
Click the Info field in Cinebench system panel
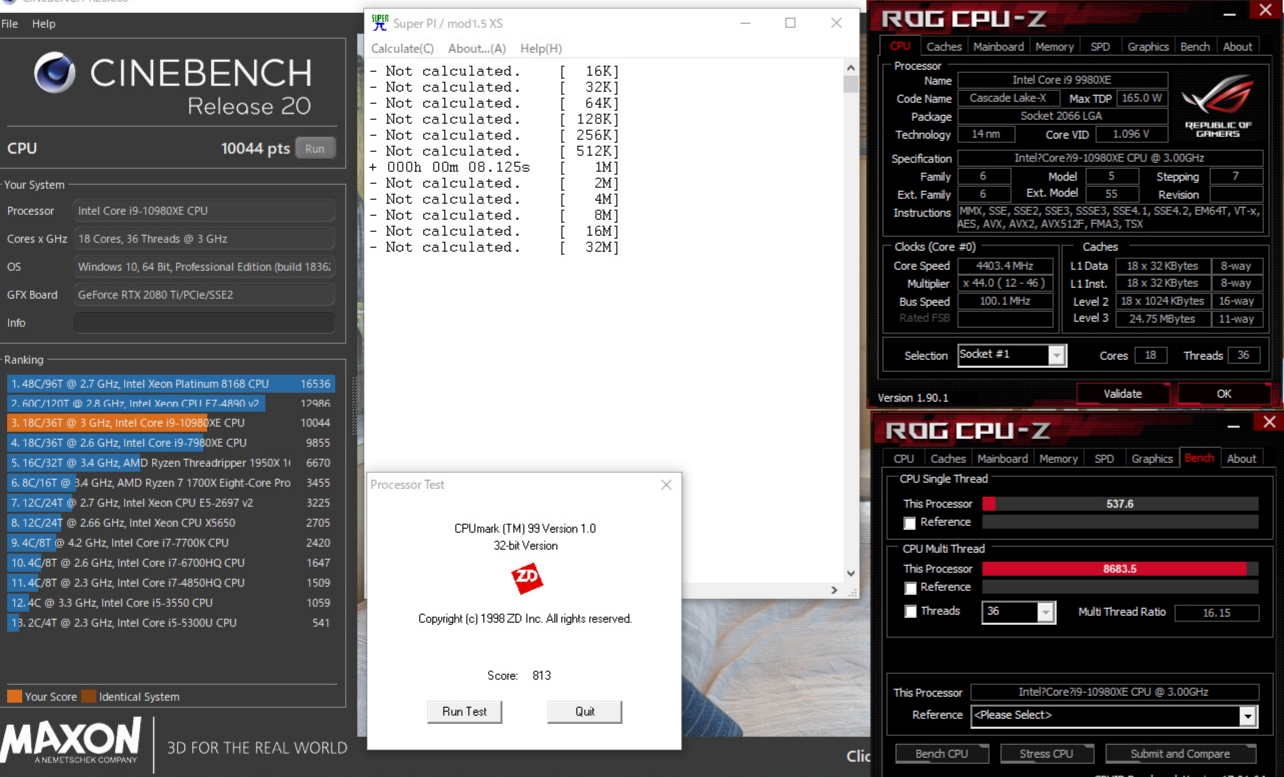(x=204, y=323)
